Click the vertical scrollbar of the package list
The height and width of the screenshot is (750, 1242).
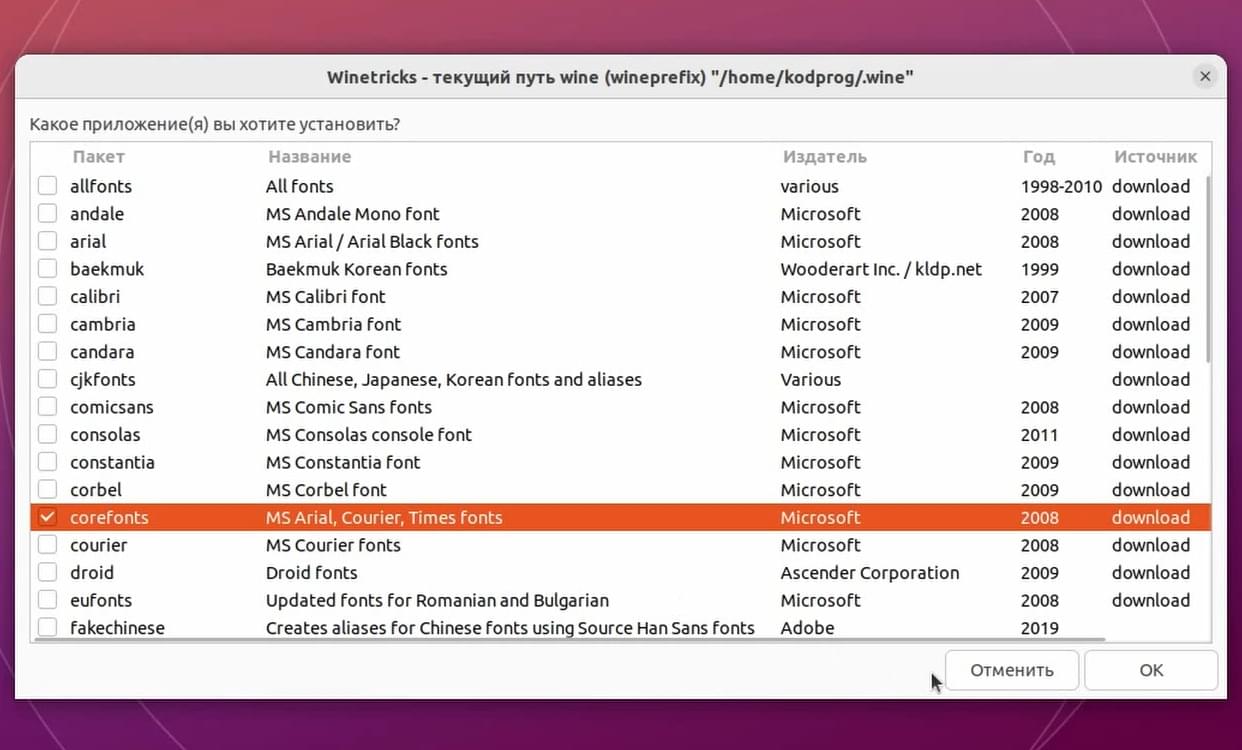[1209, 270]
